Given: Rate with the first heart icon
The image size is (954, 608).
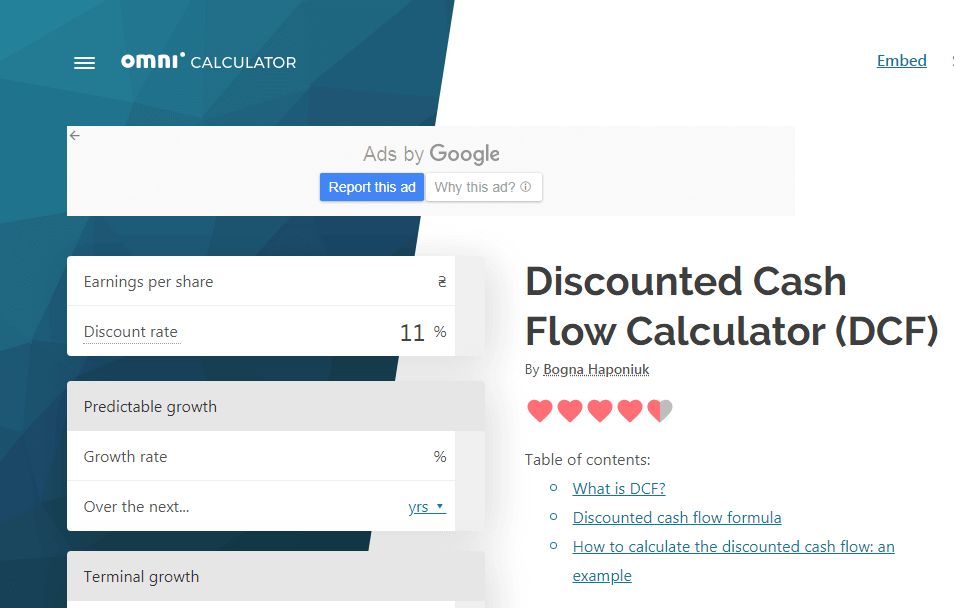Looking at the screenshot, I should click(x=540, y=411).
